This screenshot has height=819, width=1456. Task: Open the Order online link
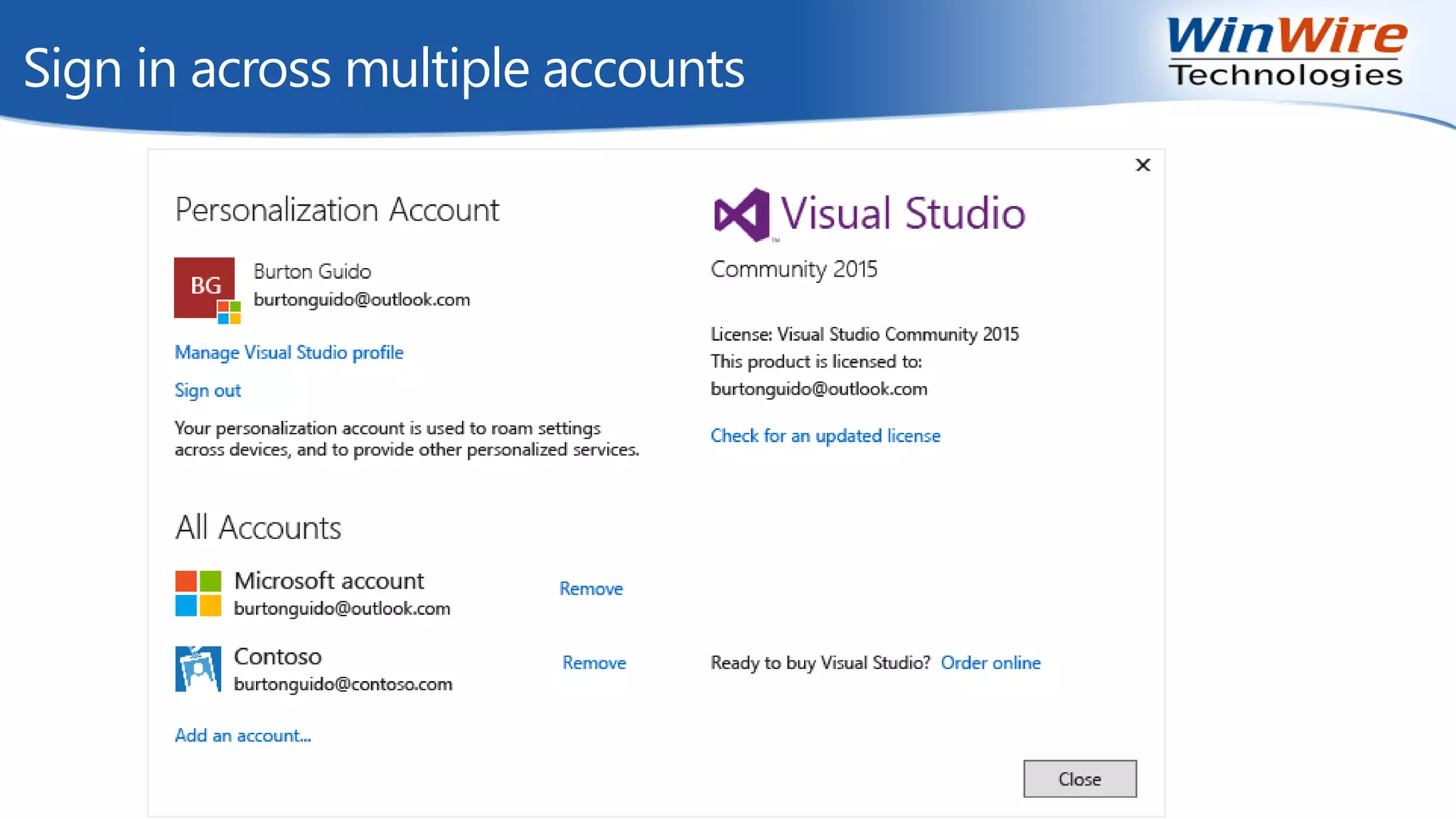990,663
